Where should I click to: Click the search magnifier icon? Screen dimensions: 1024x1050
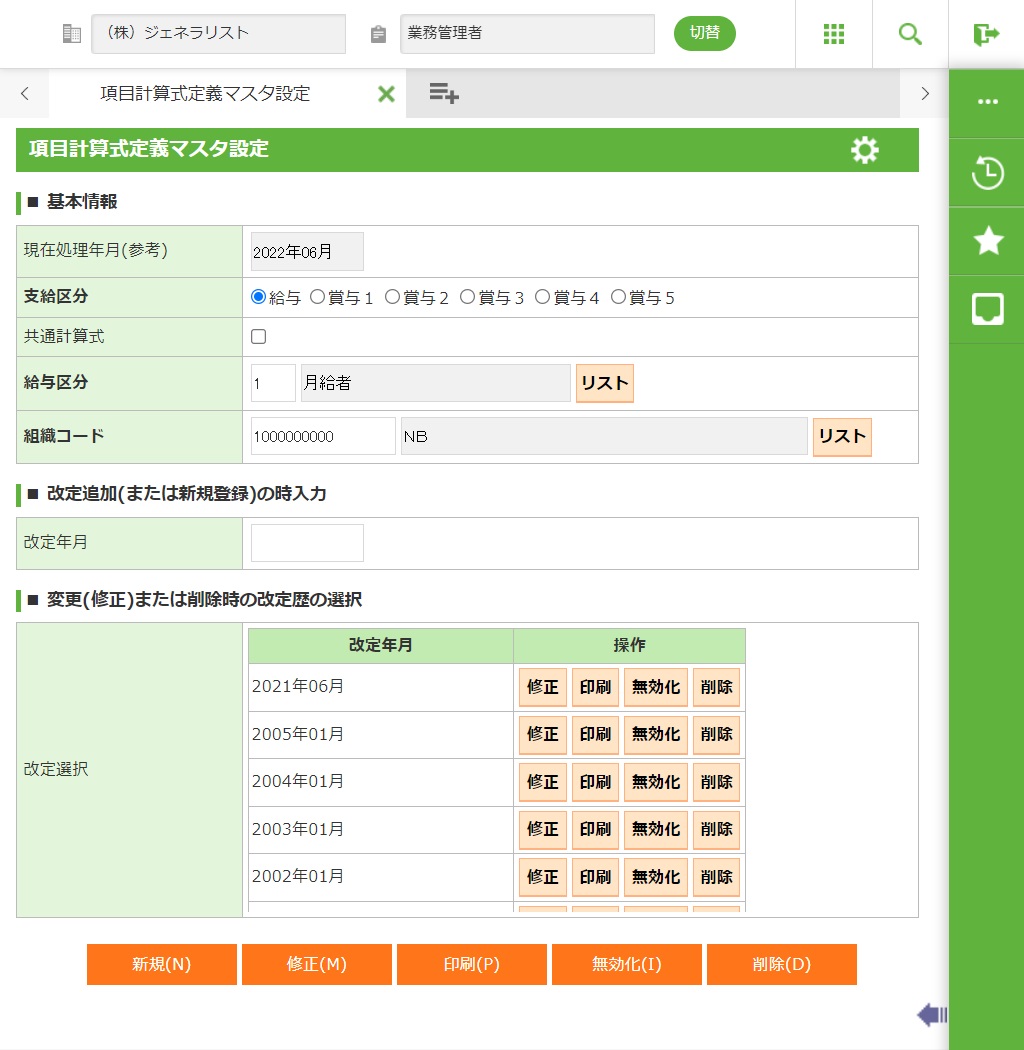(910, 34)
